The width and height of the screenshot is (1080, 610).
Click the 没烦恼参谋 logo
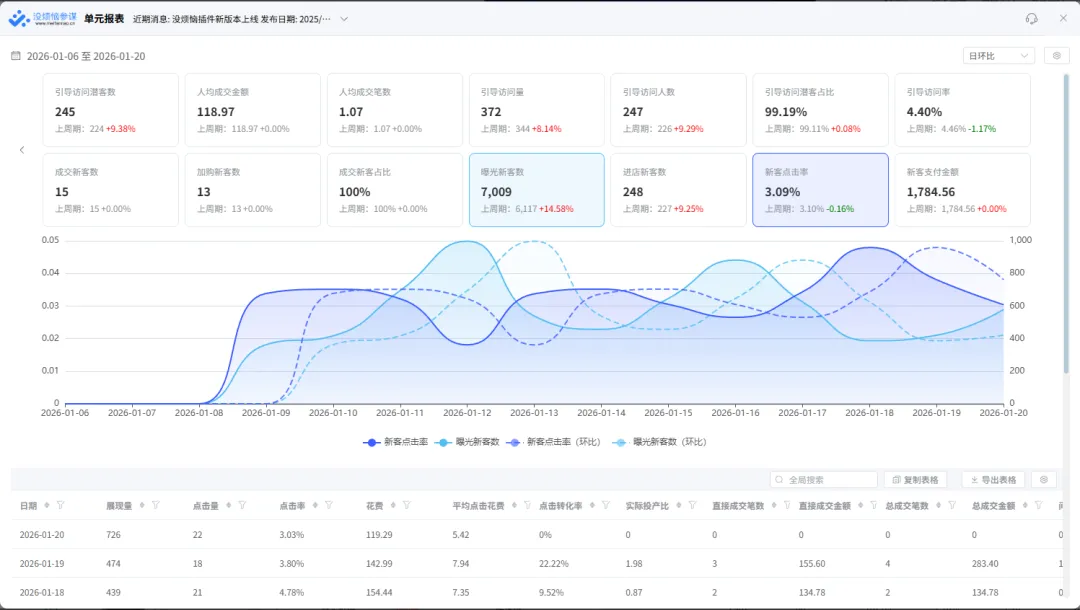(x=43, y=19)
